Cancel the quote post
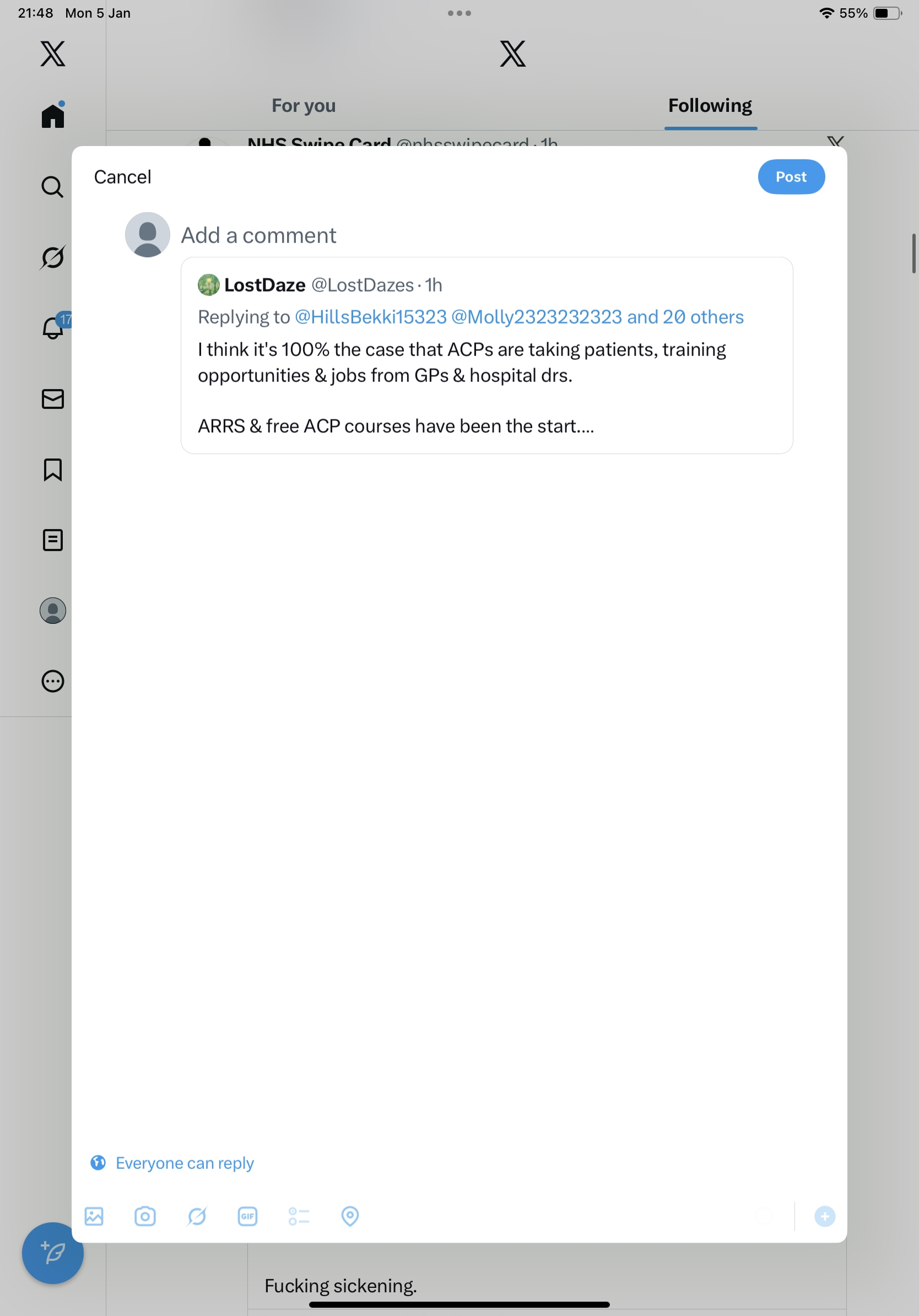The width and height of the screenshot is (919, 1316). coord(122,177)
